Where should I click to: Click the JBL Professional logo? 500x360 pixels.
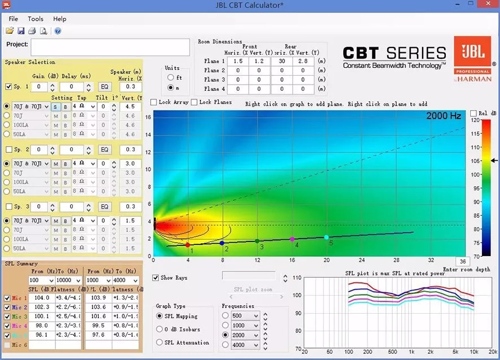(472, 59)
